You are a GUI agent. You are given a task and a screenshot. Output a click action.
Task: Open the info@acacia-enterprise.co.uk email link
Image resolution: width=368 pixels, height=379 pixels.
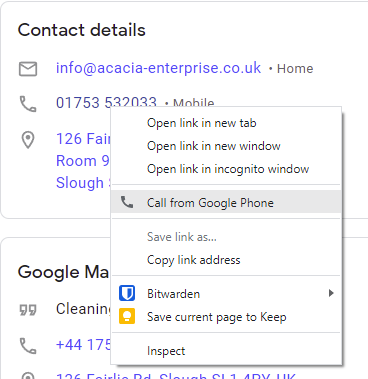[x=158, y=68]
